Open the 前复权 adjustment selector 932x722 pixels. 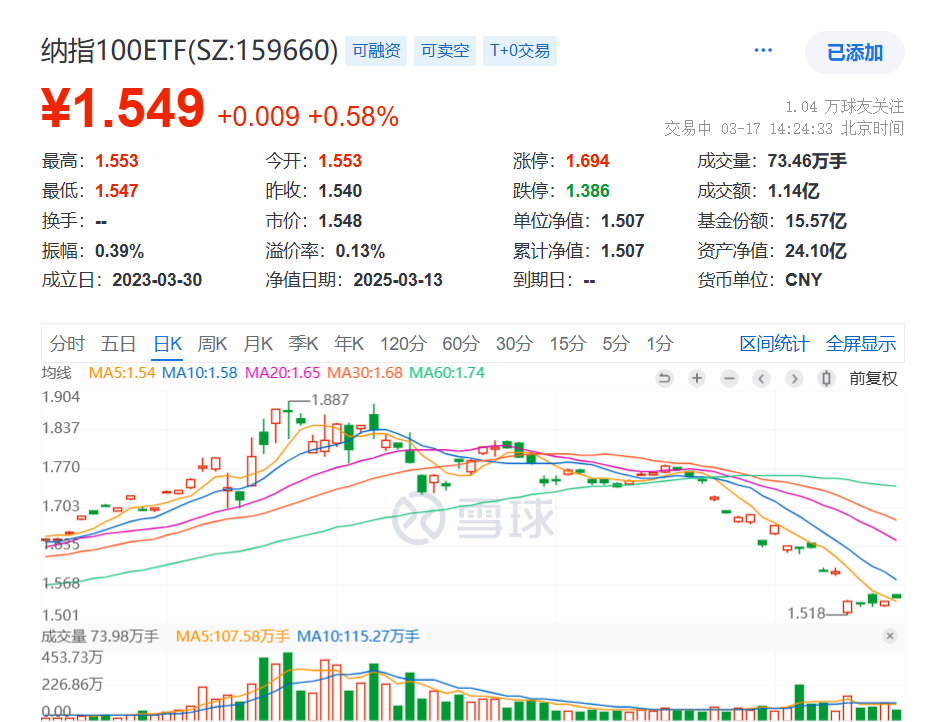point(873,380)
